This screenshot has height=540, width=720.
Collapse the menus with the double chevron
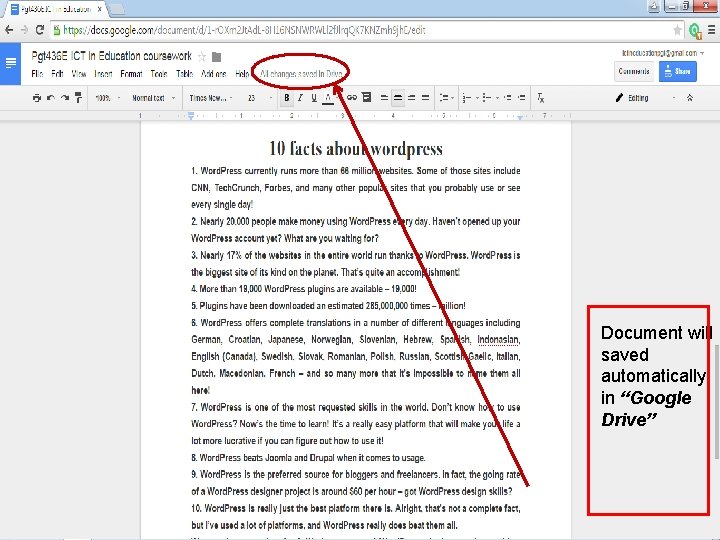point(690,98)
